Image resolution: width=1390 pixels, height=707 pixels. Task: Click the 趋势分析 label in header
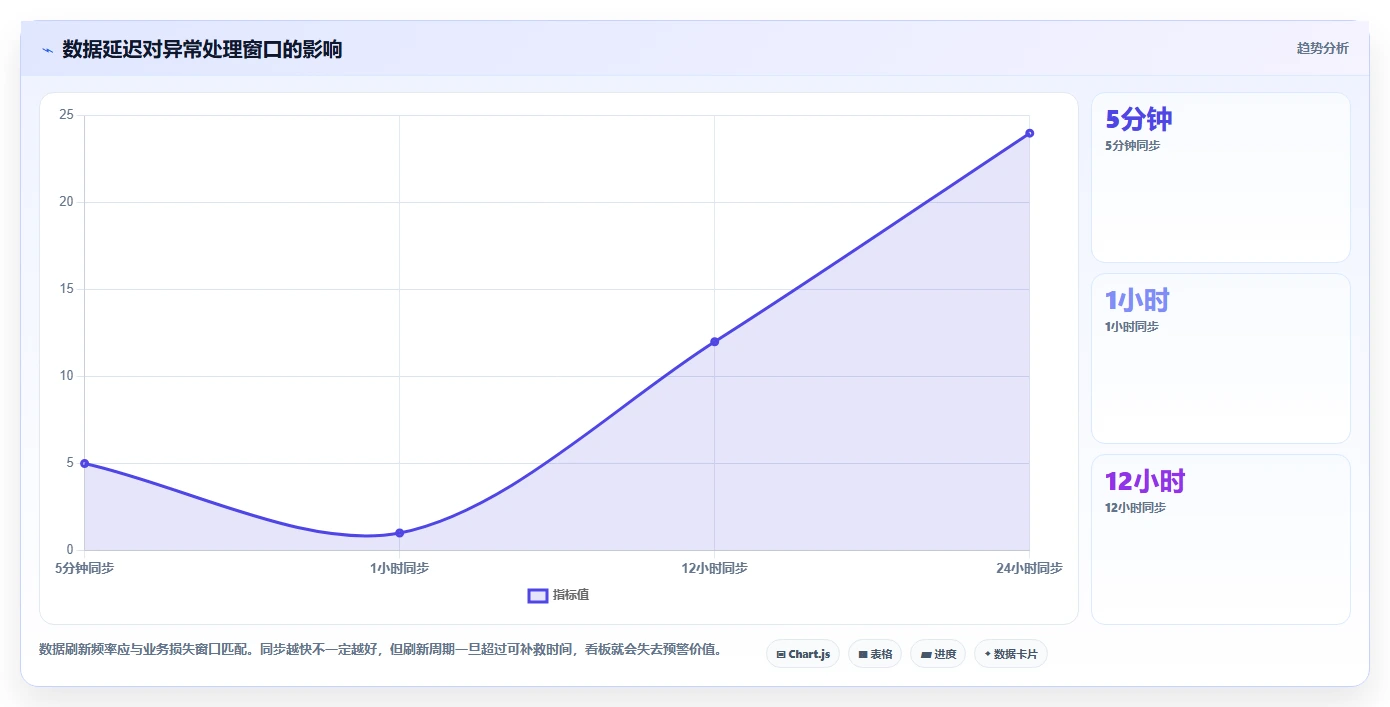1322,48
